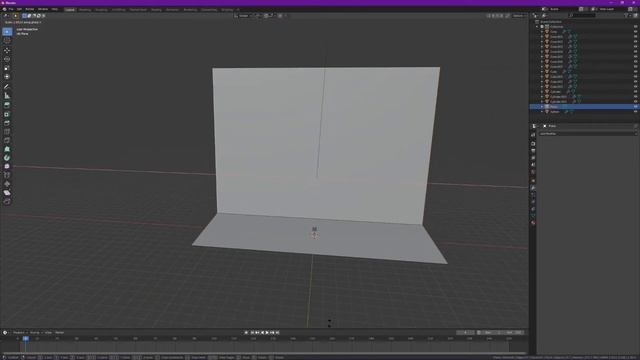Viewport: 640px width, 360px height.
Task: Select the Move tool
Action: pyautogui.click(x=7, y=51)
